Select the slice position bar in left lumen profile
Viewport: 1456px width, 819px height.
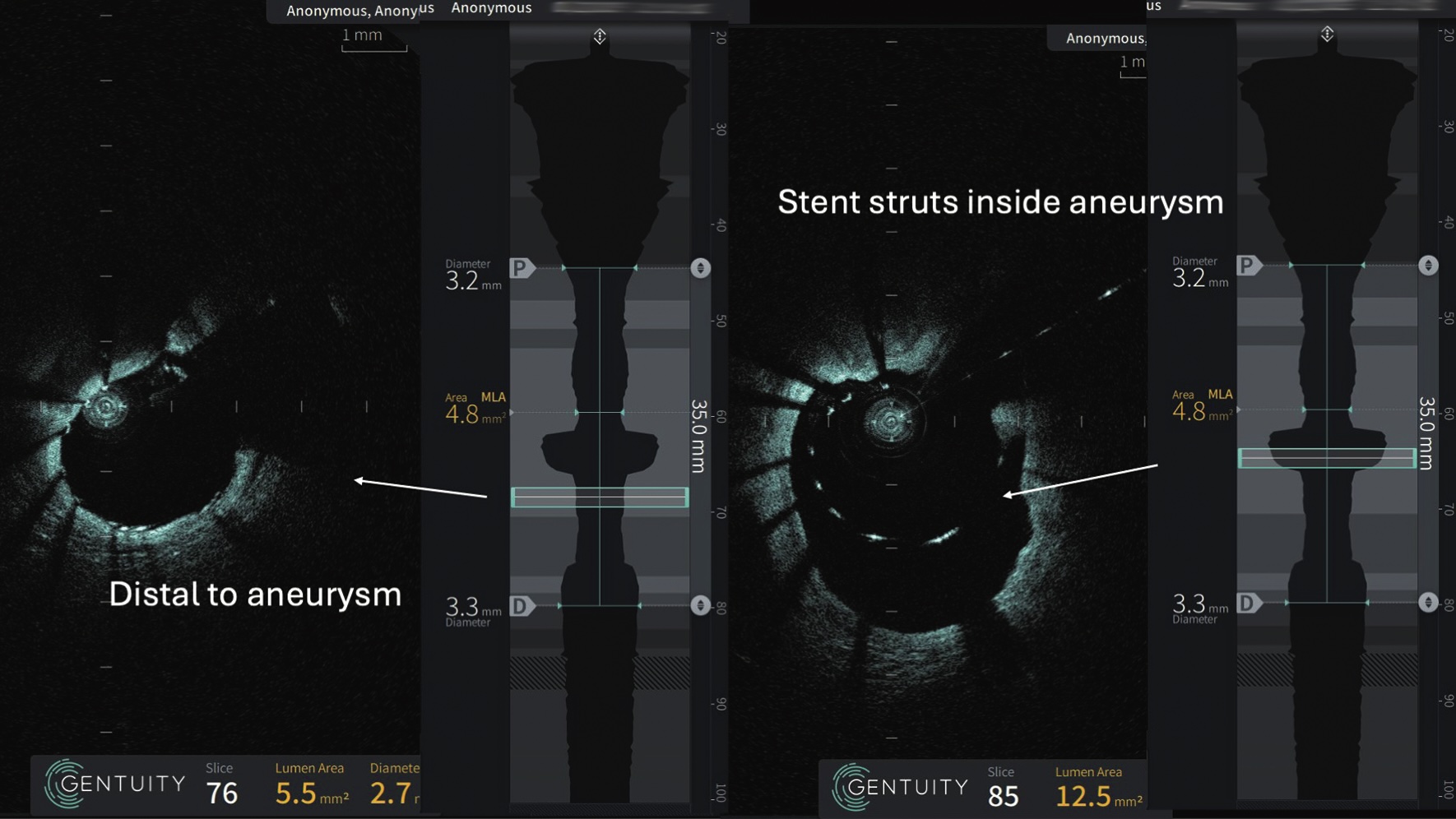click(600, 497)
